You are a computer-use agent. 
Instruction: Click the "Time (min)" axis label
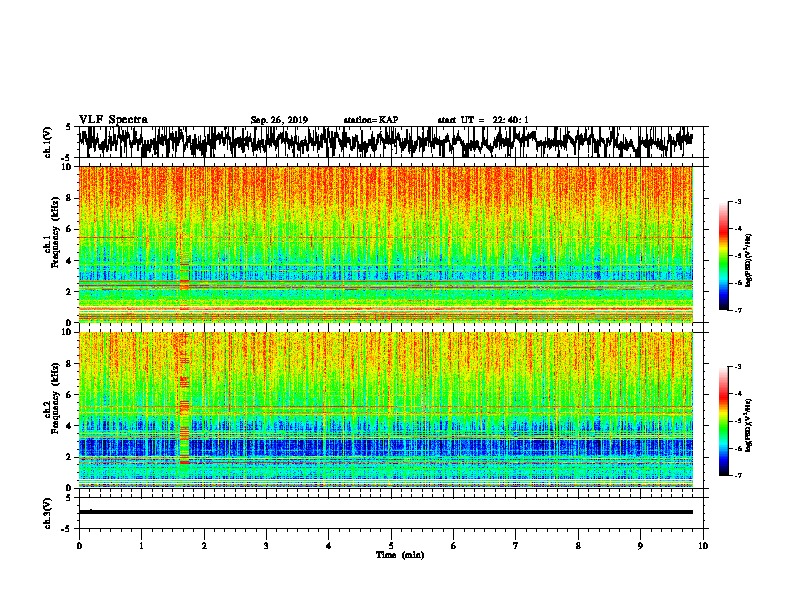coord(400,555)
